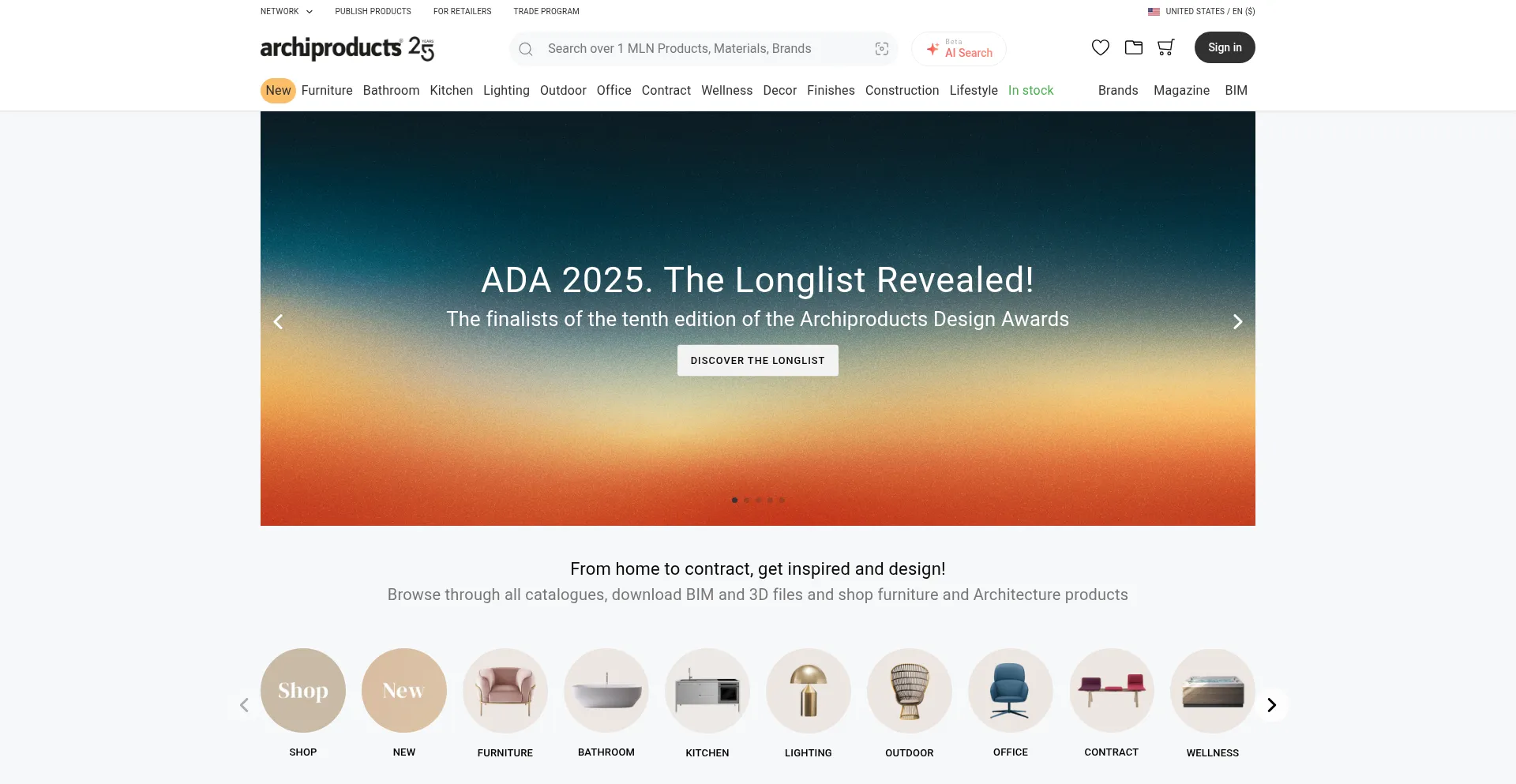Open the saved folders icon
The height and width of the screenshot is (784, 1516).
click(x=1133, y=47)
